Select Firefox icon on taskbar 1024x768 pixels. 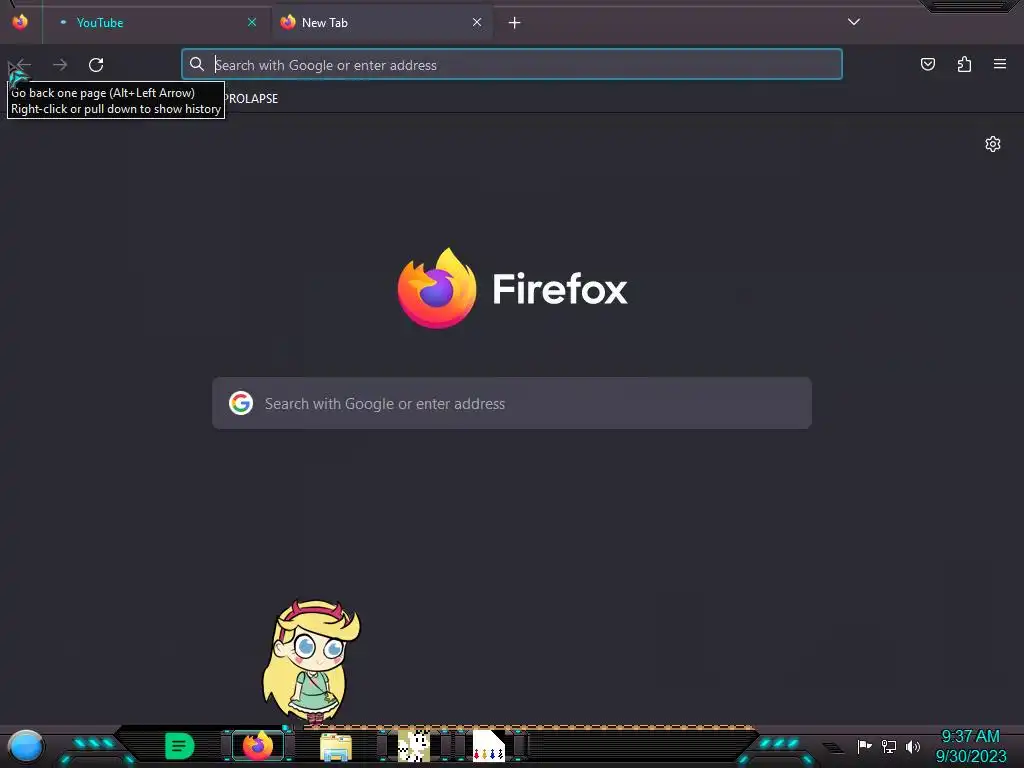click(258, 746)
